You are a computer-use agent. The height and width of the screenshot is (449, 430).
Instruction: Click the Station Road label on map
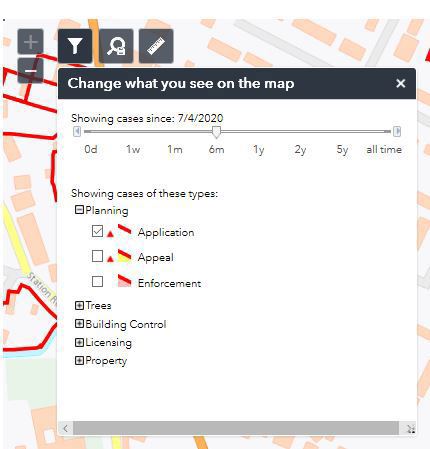42,288
